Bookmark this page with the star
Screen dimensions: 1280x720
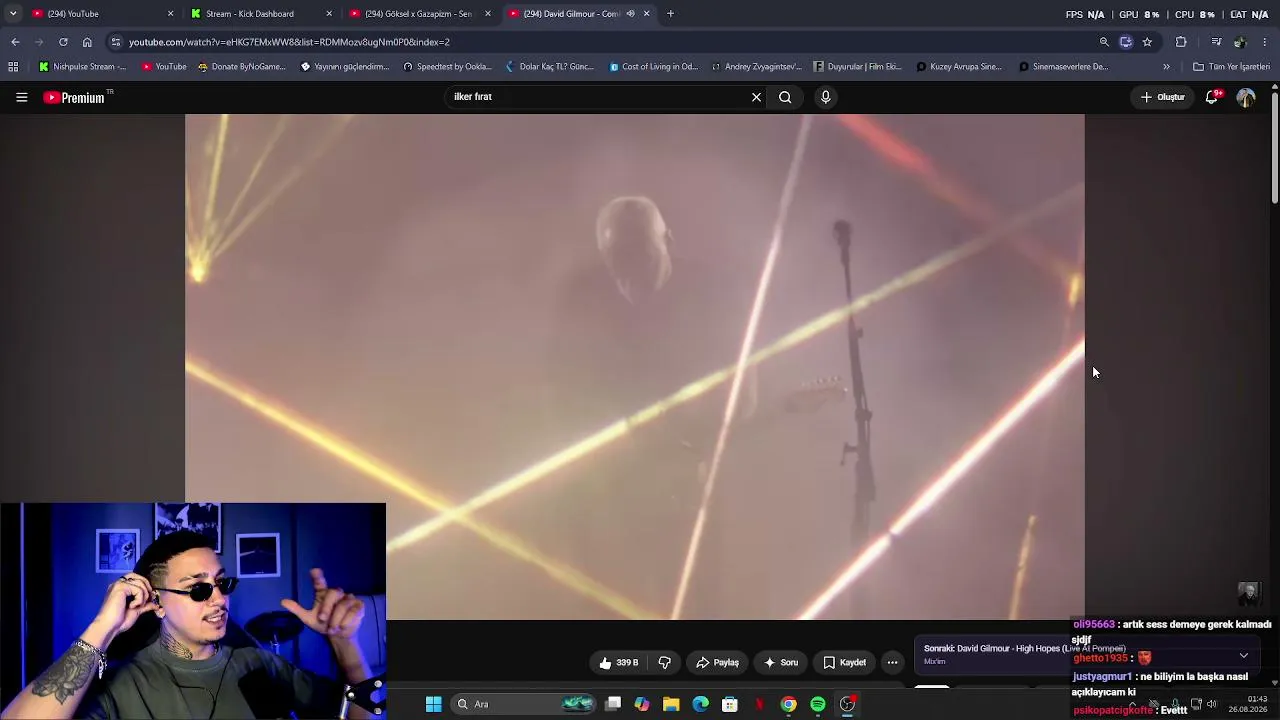1147,42
